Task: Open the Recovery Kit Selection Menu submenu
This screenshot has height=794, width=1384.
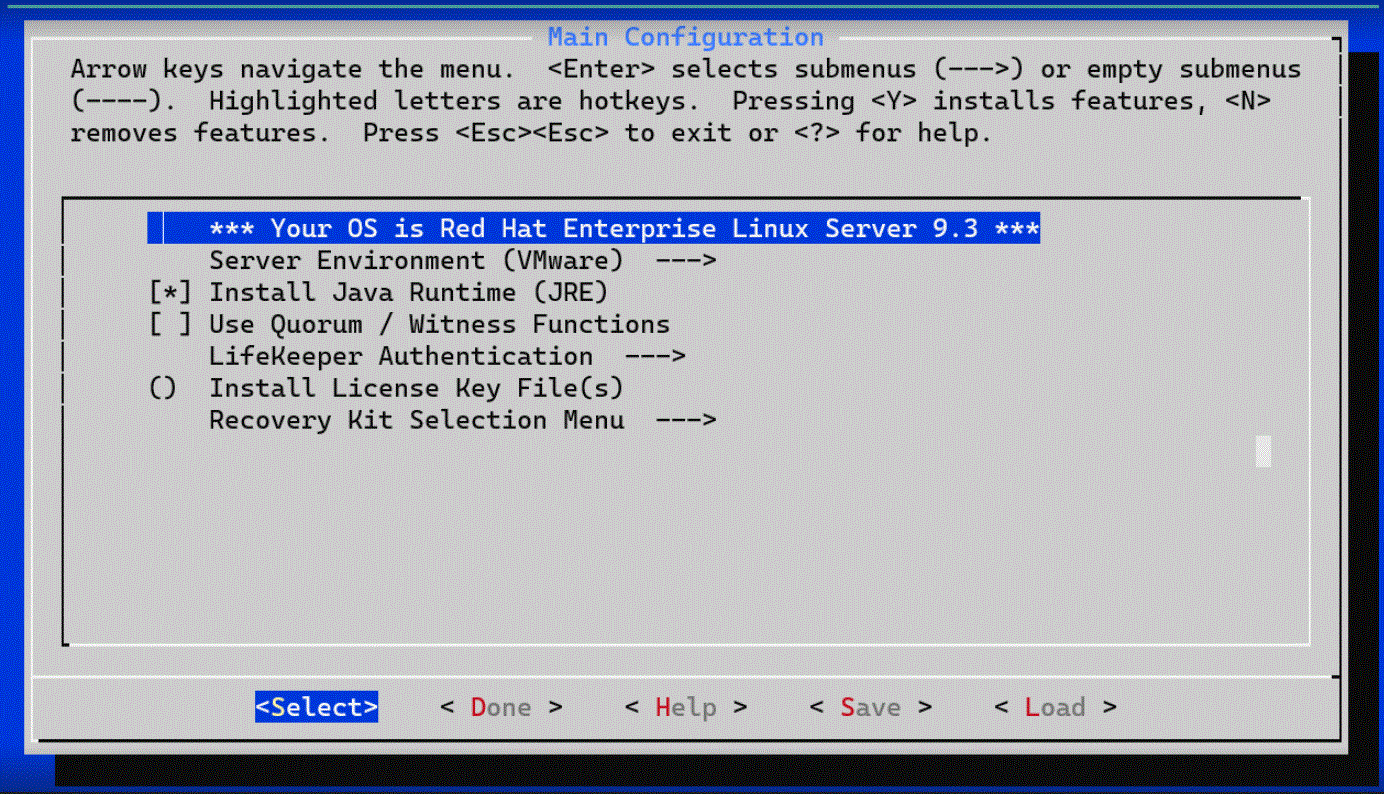Action: coord(463,421)
